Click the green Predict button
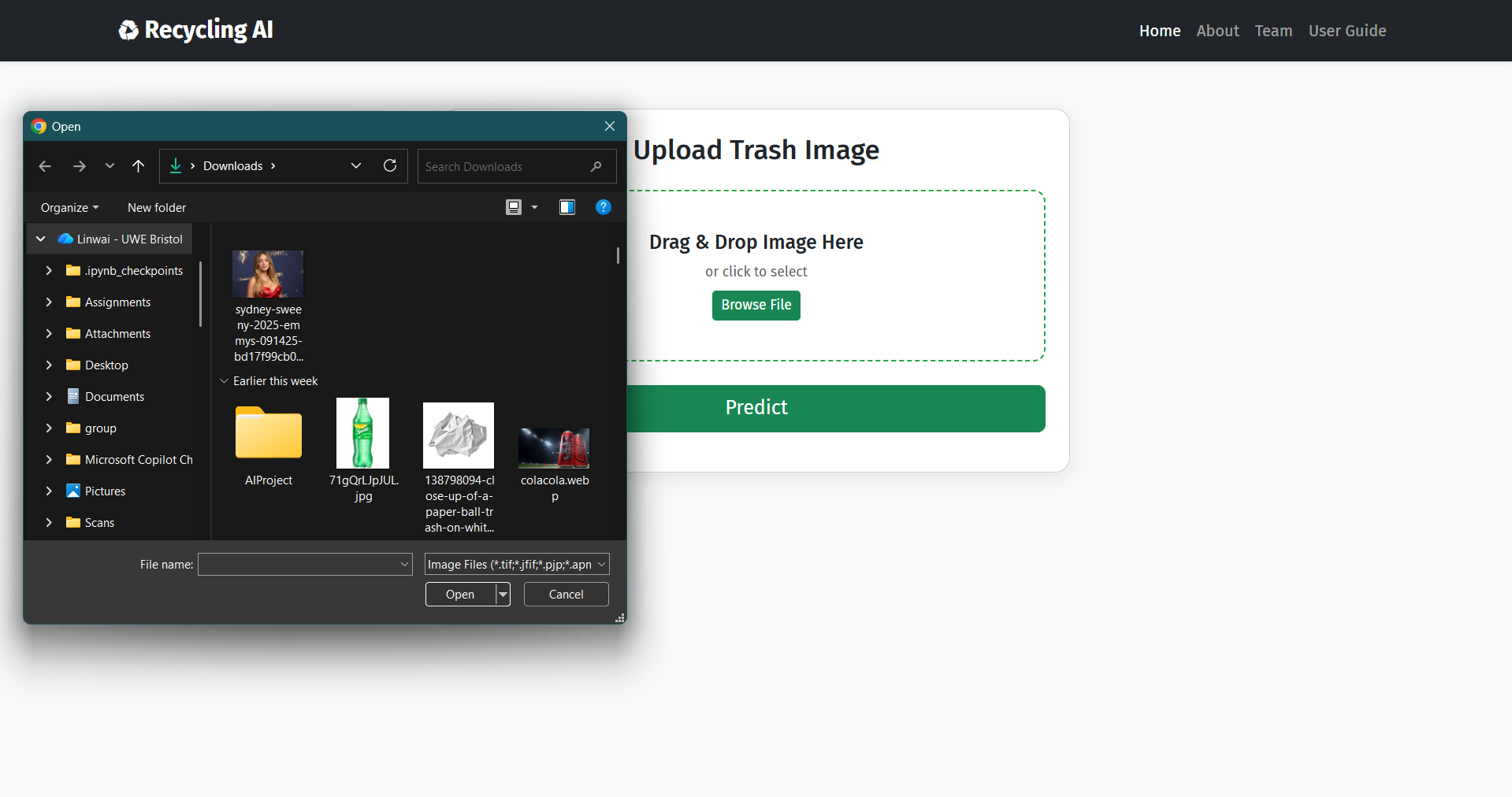This screenshot has width=1512, height=797. (x=836, y=409)
